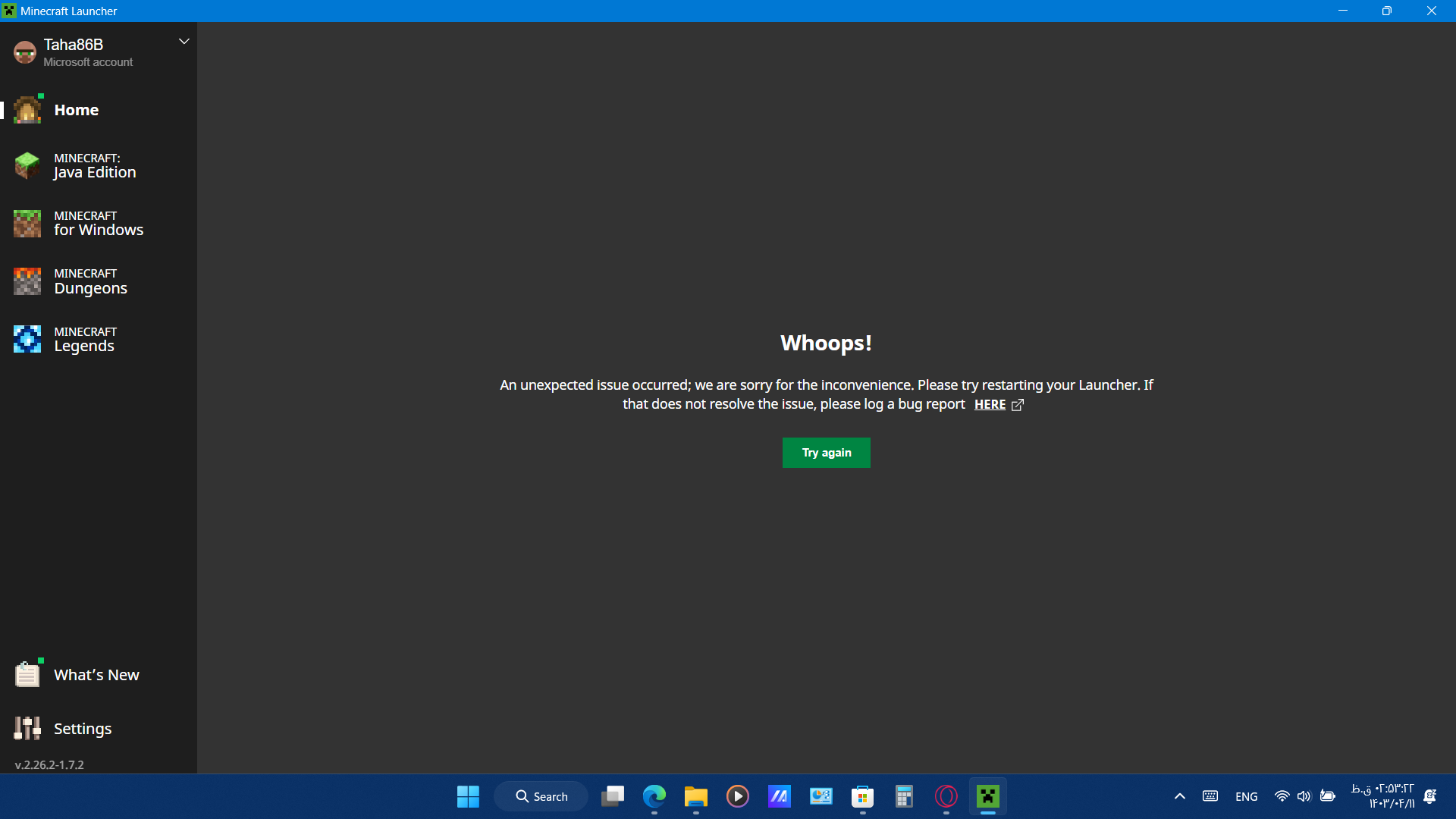Open Microsoft Edge from taskbar
This screenshot has height=819, width=1456.
[654, 796]
